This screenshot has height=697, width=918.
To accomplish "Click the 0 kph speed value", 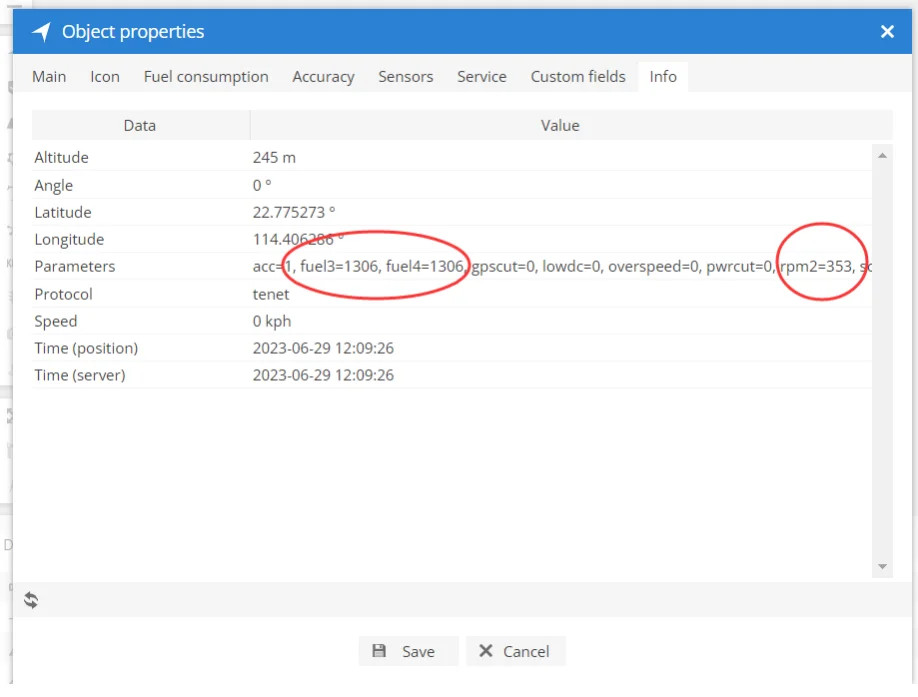I will [272, 321].
